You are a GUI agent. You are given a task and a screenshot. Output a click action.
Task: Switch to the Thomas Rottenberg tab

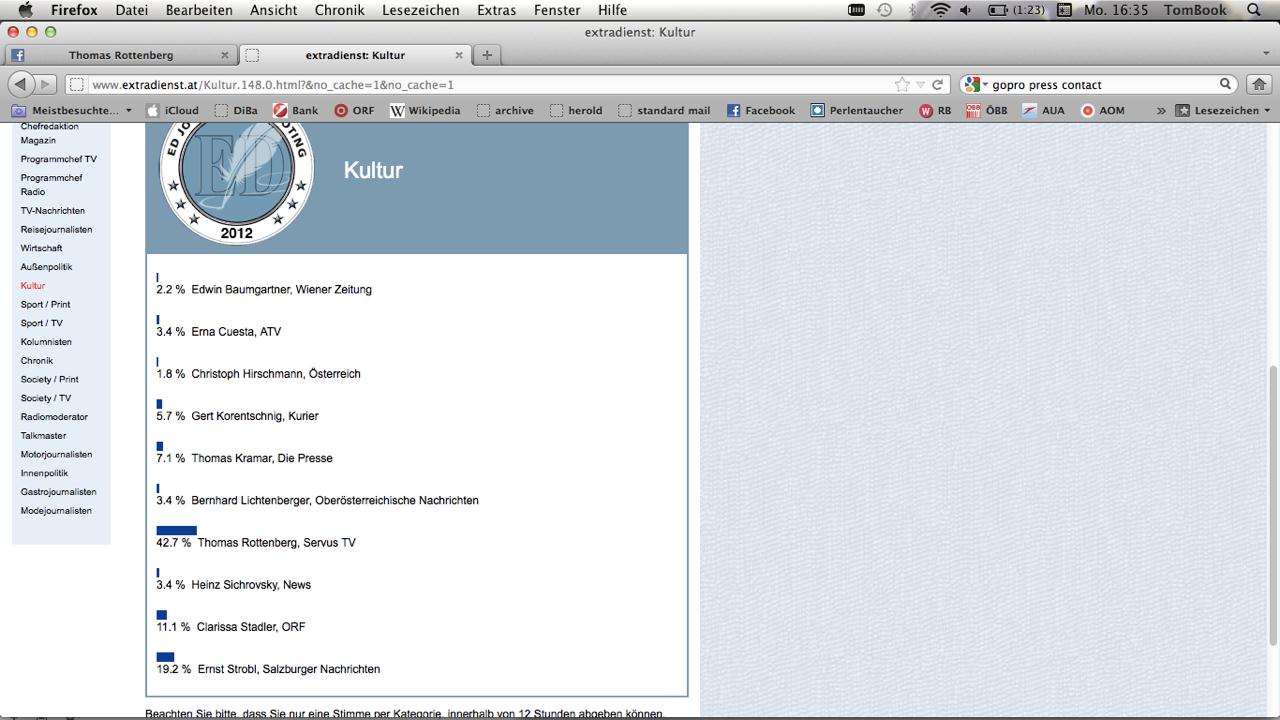pos(120,55)
